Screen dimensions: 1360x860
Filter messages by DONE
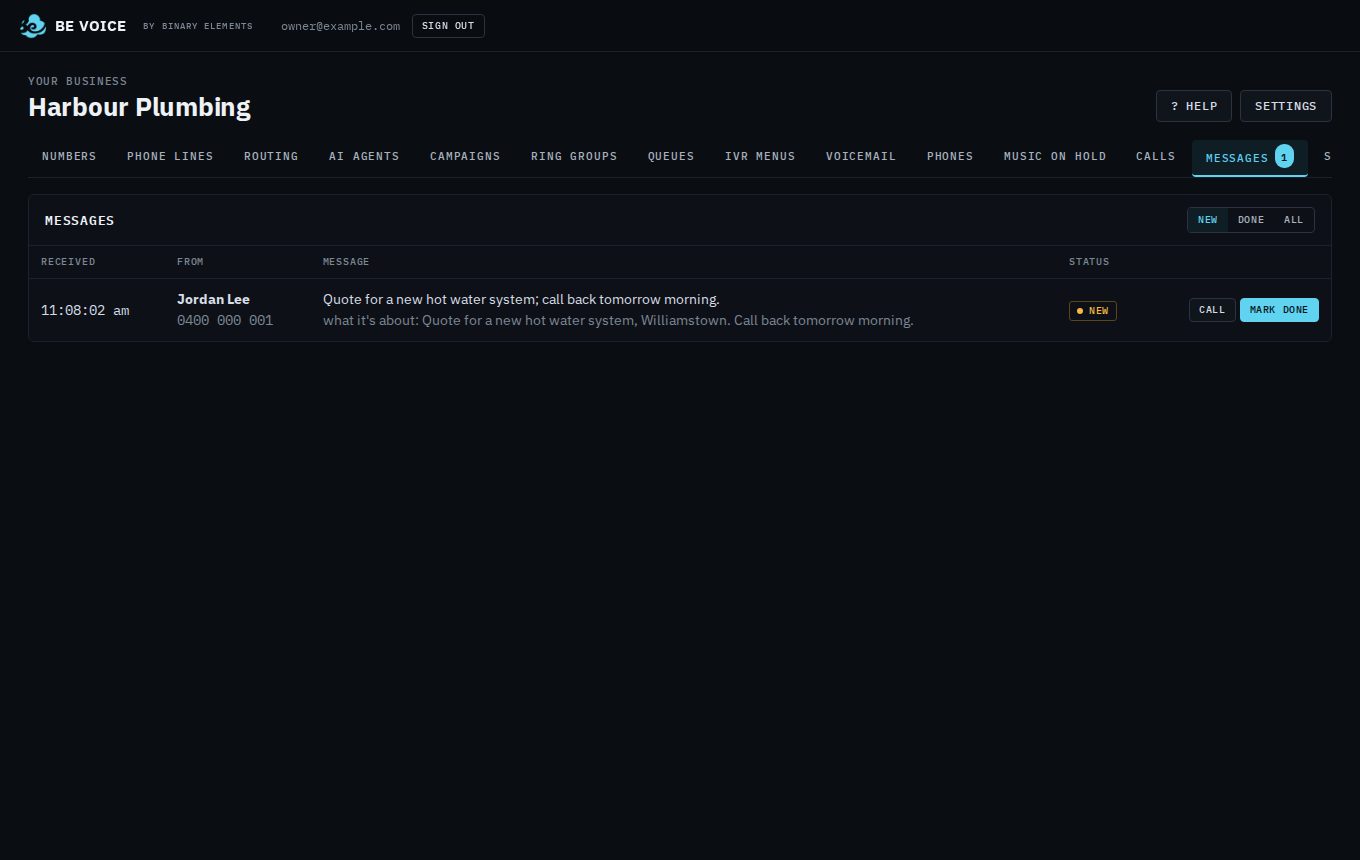click(x=1251, y=220)
